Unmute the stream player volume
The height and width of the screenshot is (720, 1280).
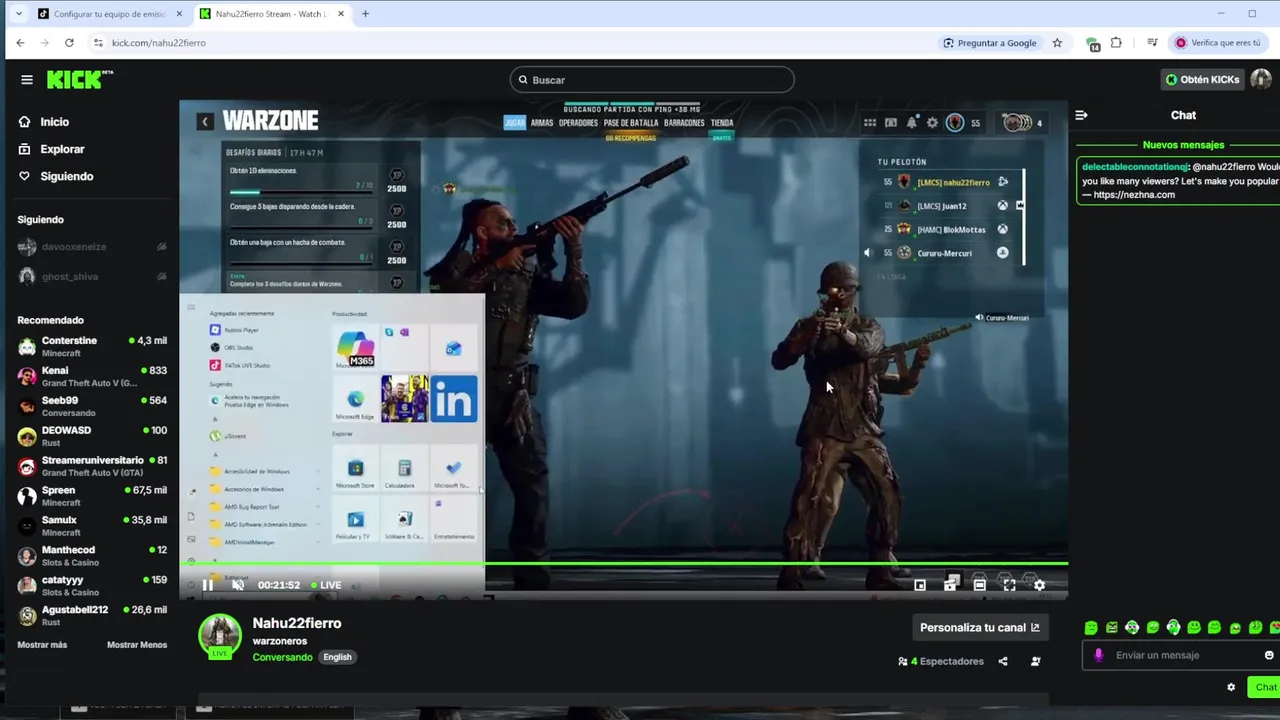(238, 585)
